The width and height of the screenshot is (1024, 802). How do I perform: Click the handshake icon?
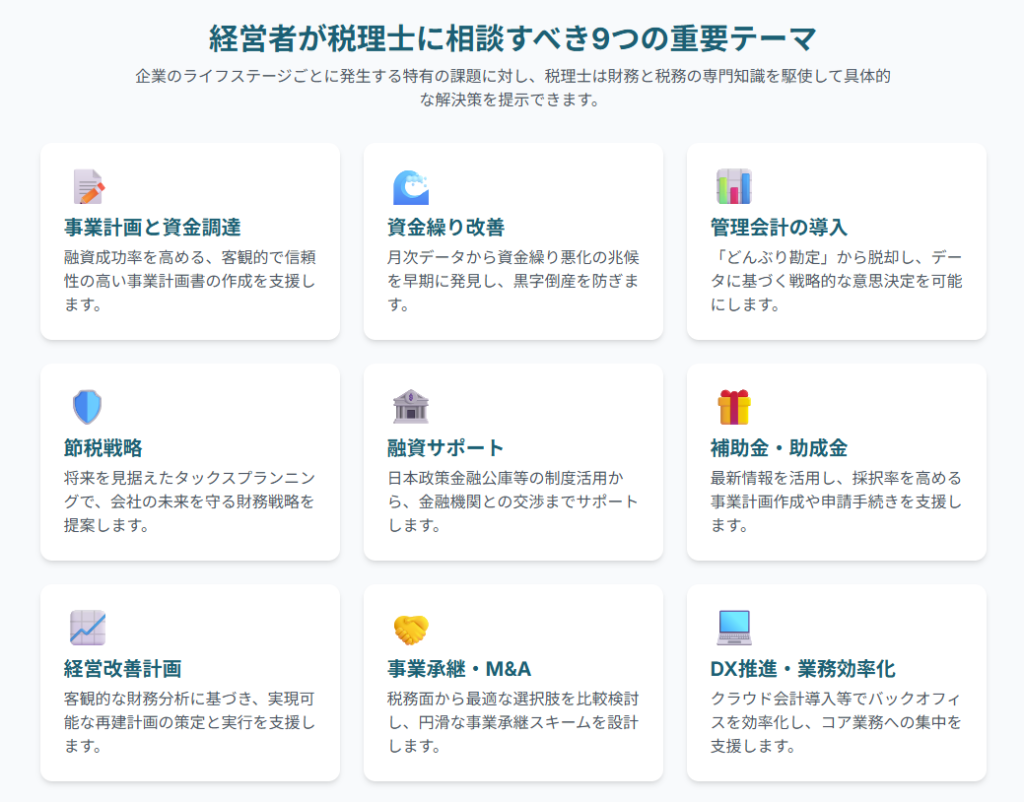pos(410,628)
